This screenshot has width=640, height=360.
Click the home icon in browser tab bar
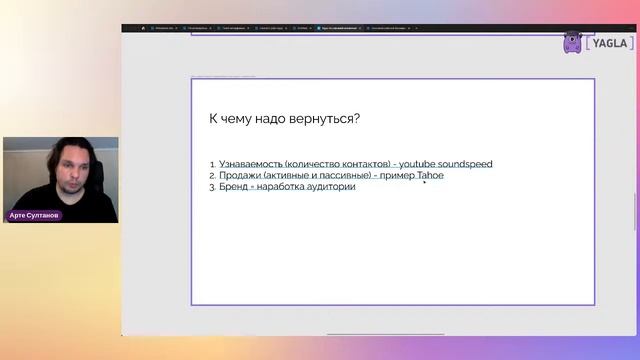tap(143, 28)
